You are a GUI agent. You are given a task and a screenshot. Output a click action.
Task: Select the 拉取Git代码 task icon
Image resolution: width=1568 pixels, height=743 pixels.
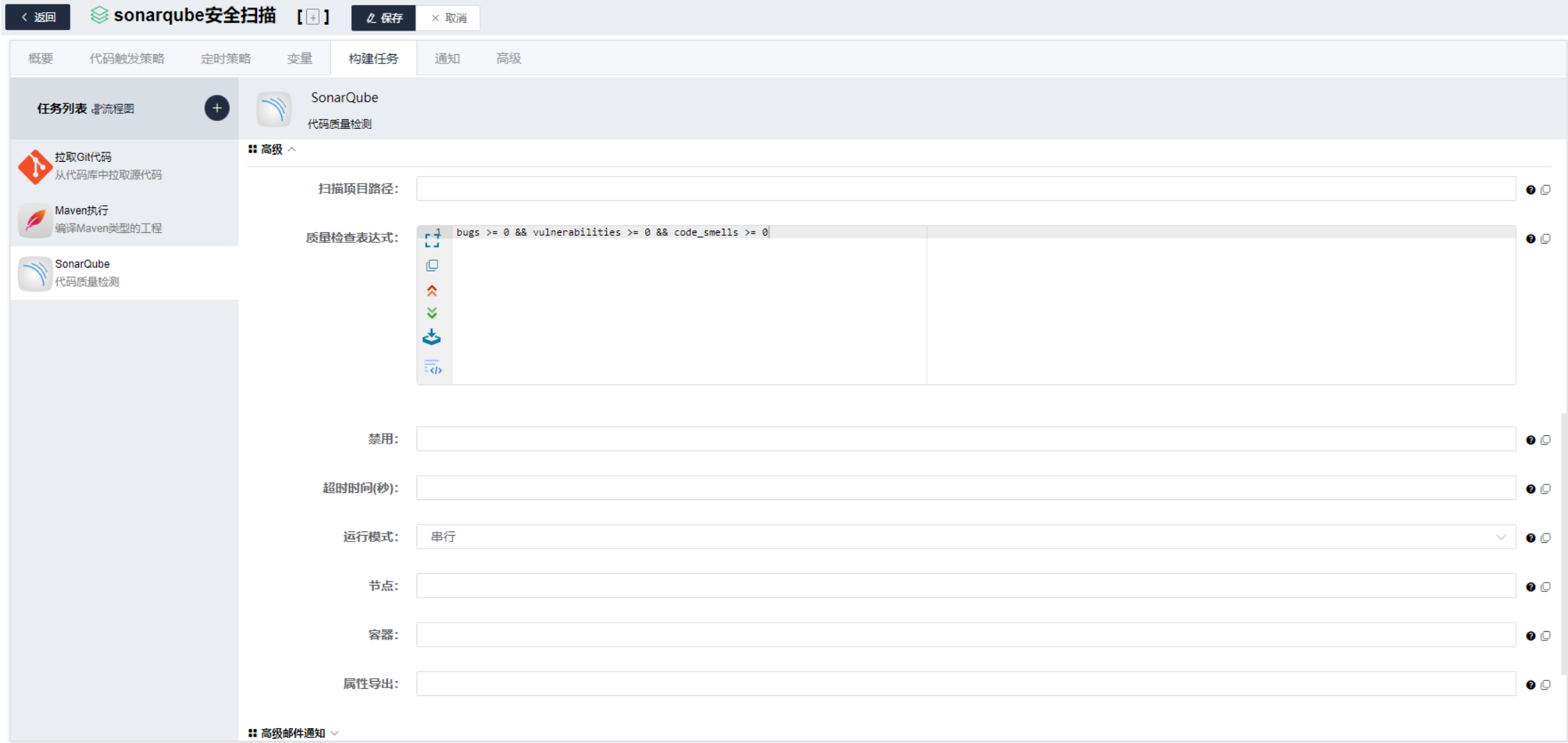coord(34,166)
